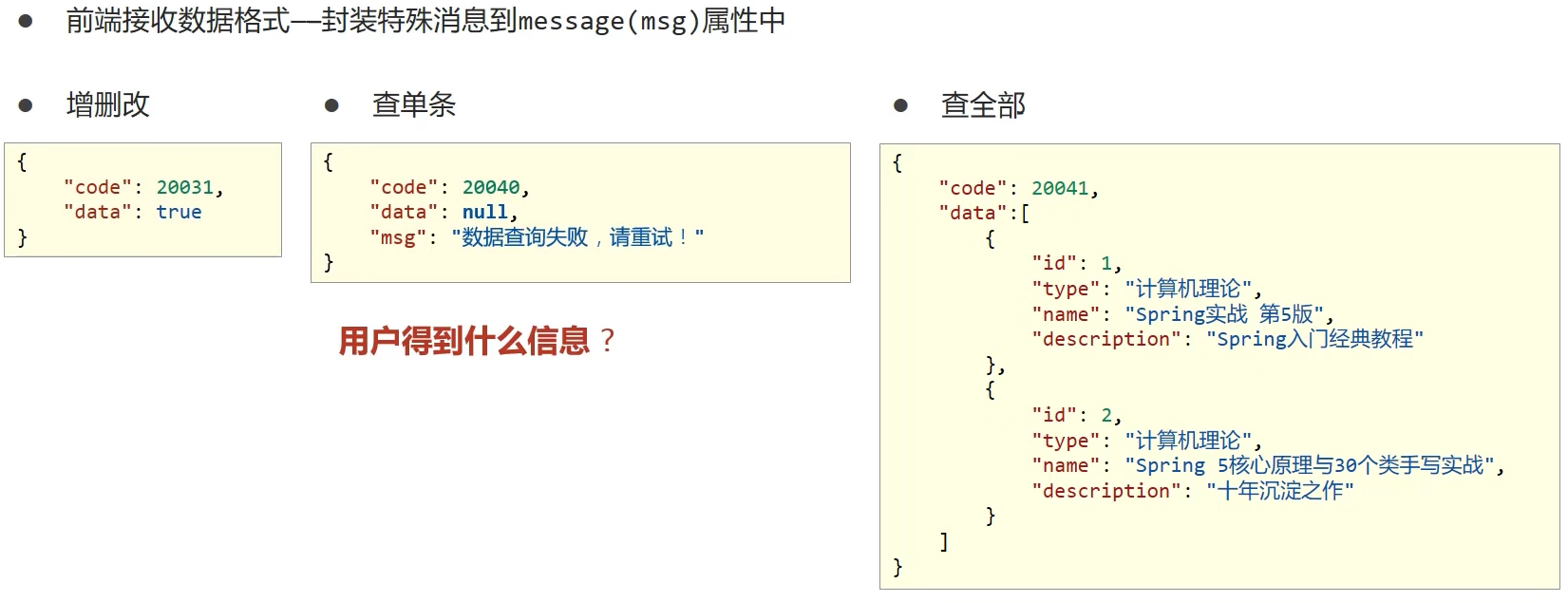Screen dimensions: 1568x602
Task: Click the value 20041 in the code line
Action: point(1060,188)
